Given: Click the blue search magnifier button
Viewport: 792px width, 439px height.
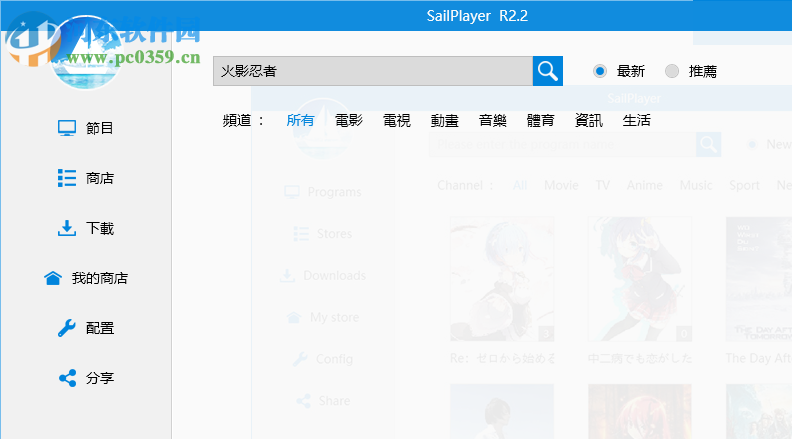Looking at the screenshot, I should tap(548, 71).
